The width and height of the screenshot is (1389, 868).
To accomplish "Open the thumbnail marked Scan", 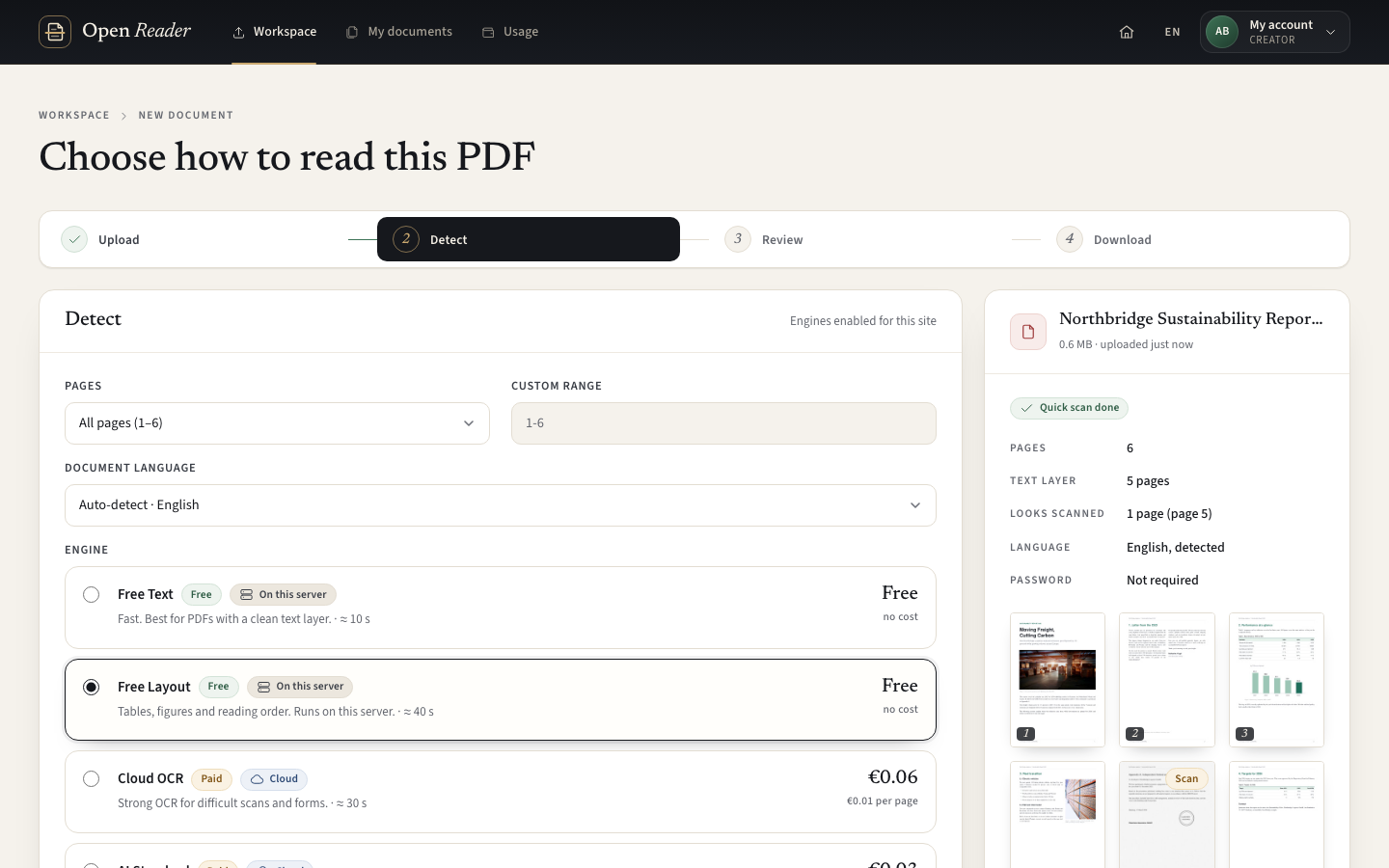I will click(1167, 815).
